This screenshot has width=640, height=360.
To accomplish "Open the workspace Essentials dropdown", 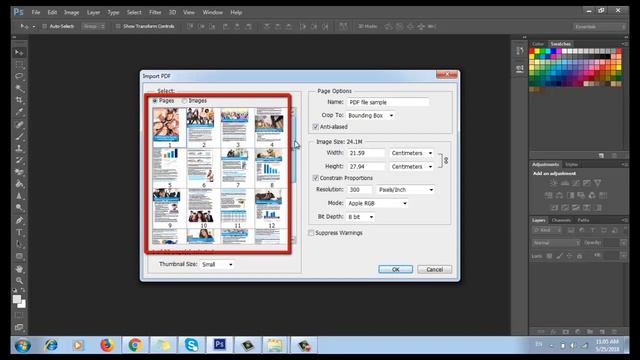I will click(x=599, y=27).
